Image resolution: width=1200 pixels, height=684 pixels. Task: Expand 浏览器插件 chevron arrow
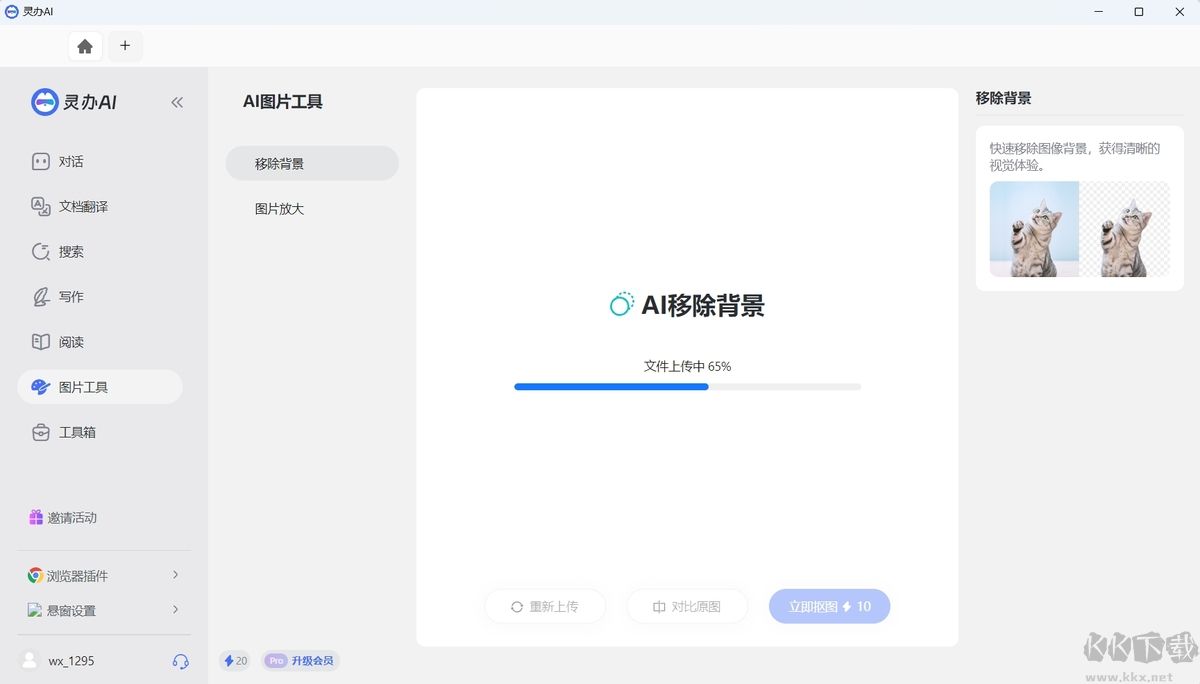175,575
